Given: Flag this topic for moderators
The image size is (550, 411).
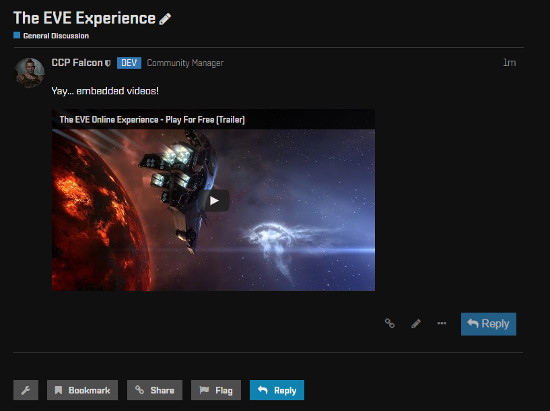Looking at the screenshot, I should click(x=216, y=390).
